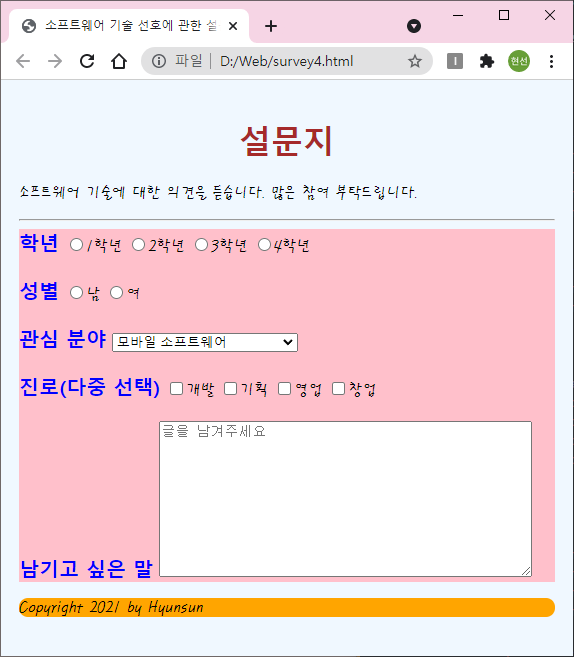Click the 남기고 싶은 말 label
Image resolution: width=574 pixels, height=657 pixels.
pos(86,569)
